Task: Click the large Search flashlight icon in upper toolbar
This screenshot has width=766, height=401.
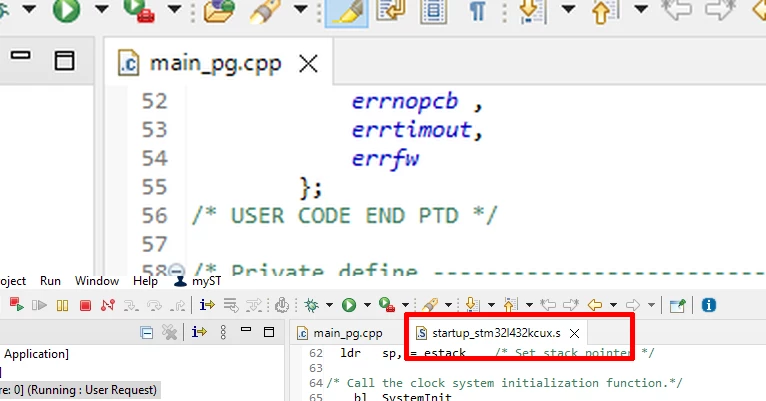Action: click(265, 11)
